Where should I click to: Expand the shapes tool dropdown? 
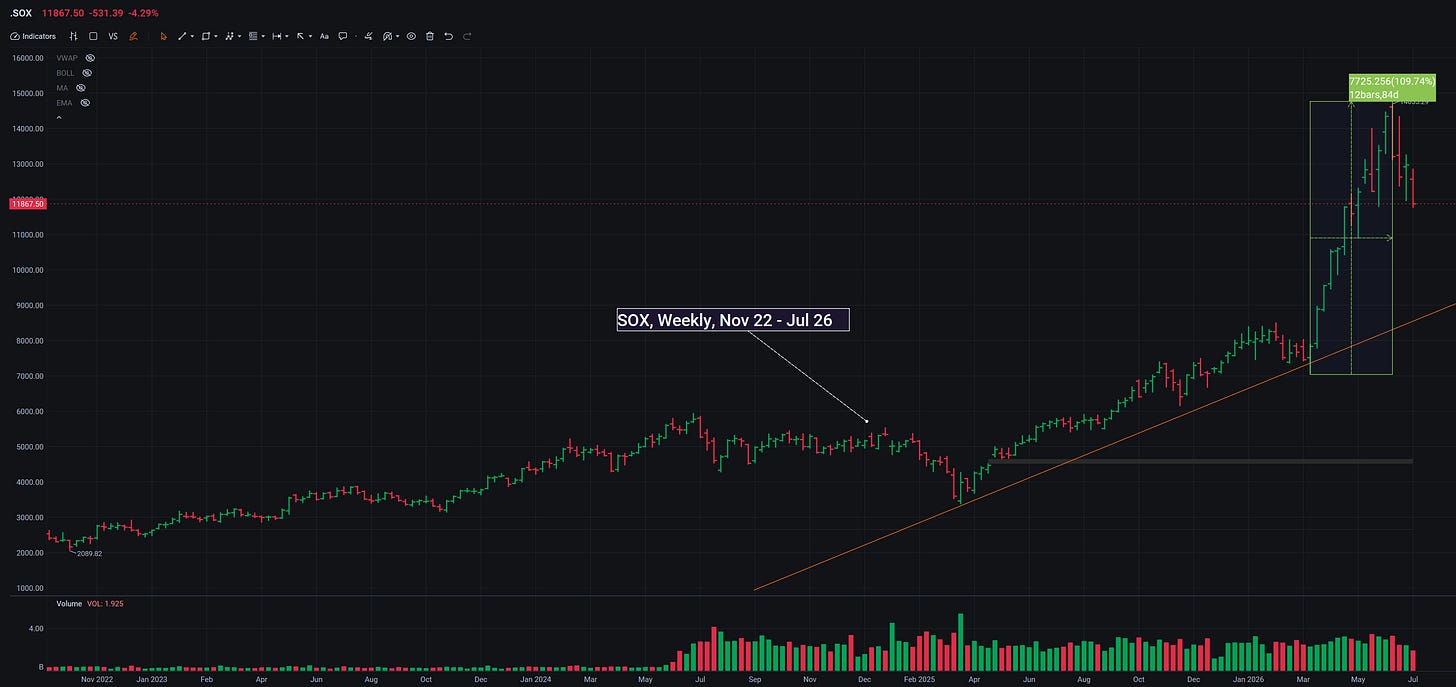pyautogui.click(x=216, y=36)
